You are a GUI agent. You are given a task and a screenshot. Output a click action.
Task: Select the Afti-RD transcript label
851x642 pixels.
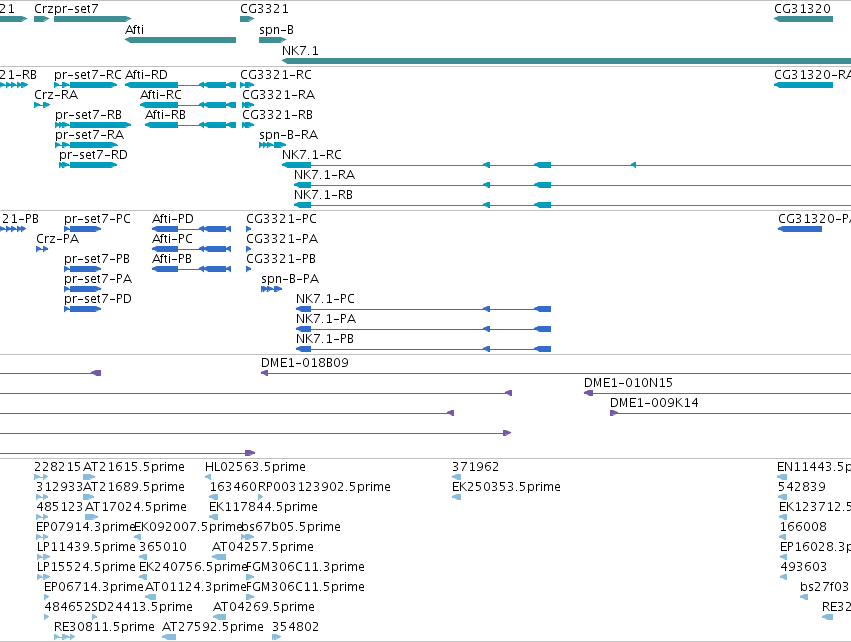coord(147,75)
